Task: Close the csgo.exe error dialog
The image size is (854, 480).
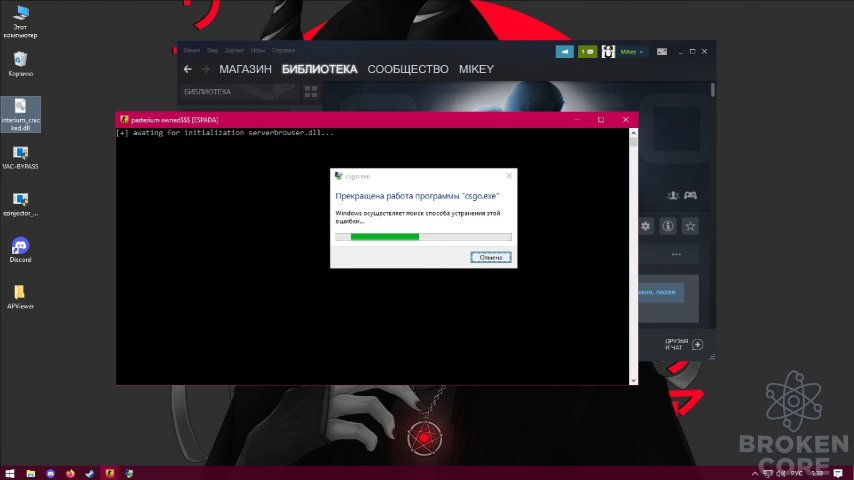Action: pos(509,175)
